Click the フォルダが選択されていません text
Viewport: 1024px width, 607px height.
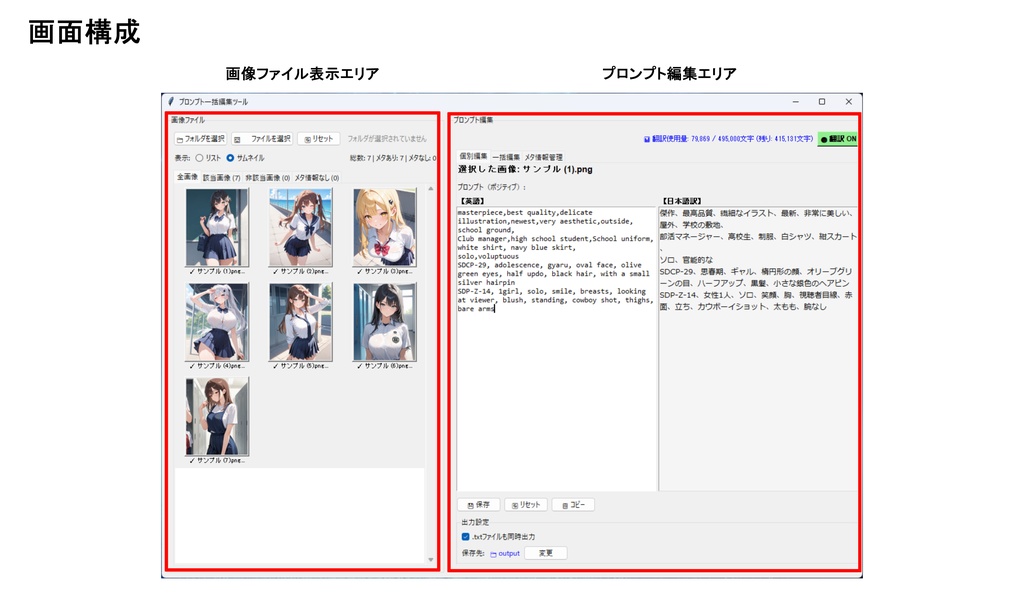(387, 139)
